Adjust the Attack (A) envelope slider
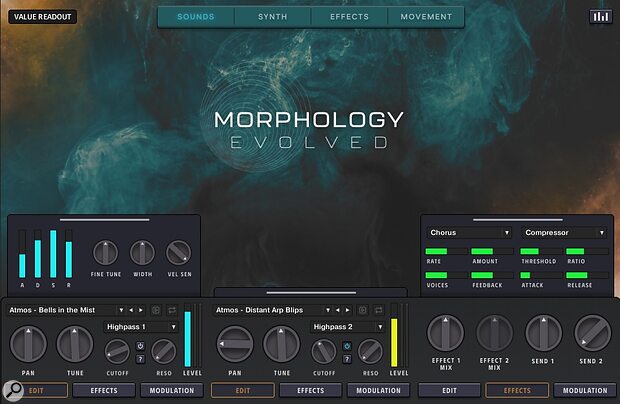The image size is (620, 404). (22, 254)
